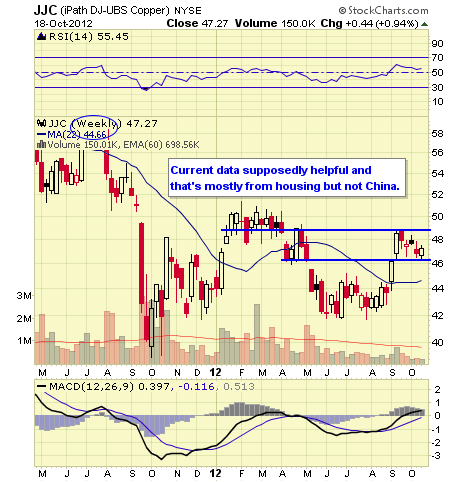Click the 46 label on price axis
Screen dimensions: 460x482
437,264
